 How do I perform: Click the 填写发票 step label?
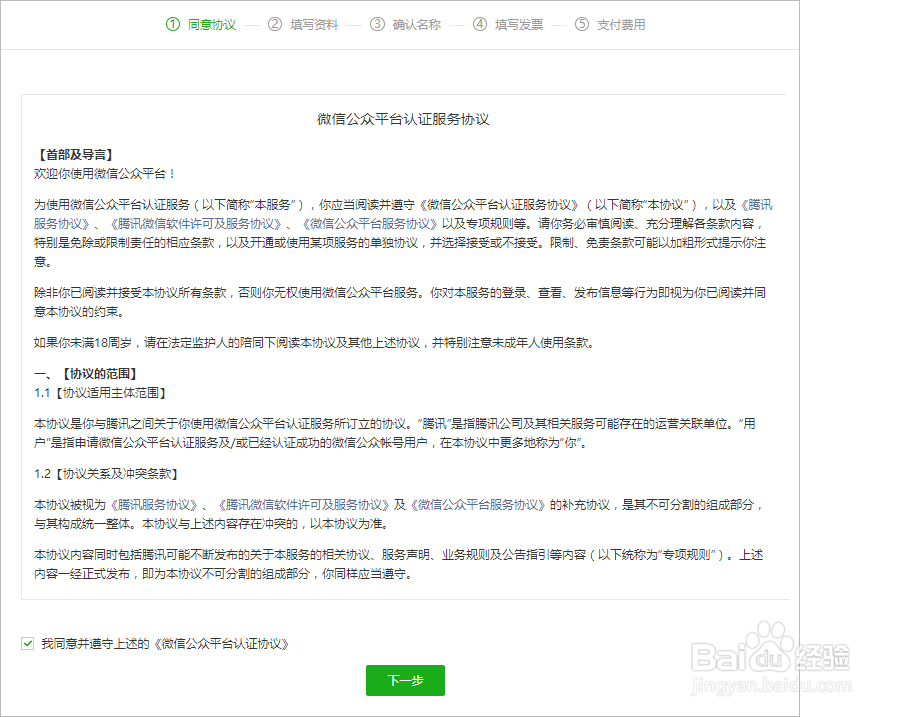518,25
